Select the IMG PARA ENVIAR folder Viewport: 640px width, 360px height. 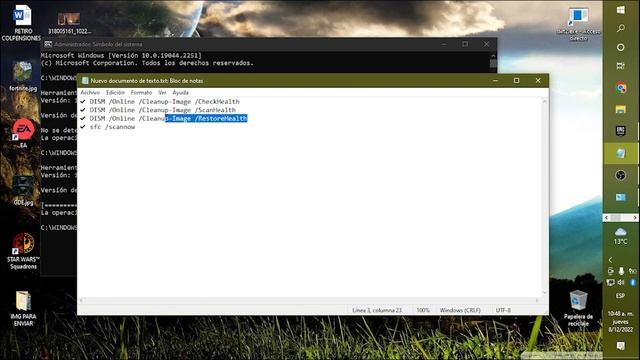tap(23, 308)
